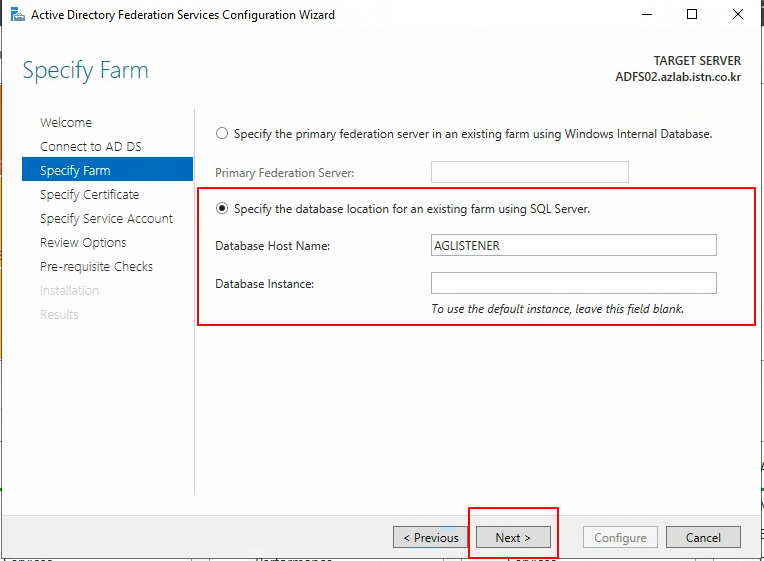Click the Database Host Name label
This screenshot has width=764, height=561.
[272, 246]
